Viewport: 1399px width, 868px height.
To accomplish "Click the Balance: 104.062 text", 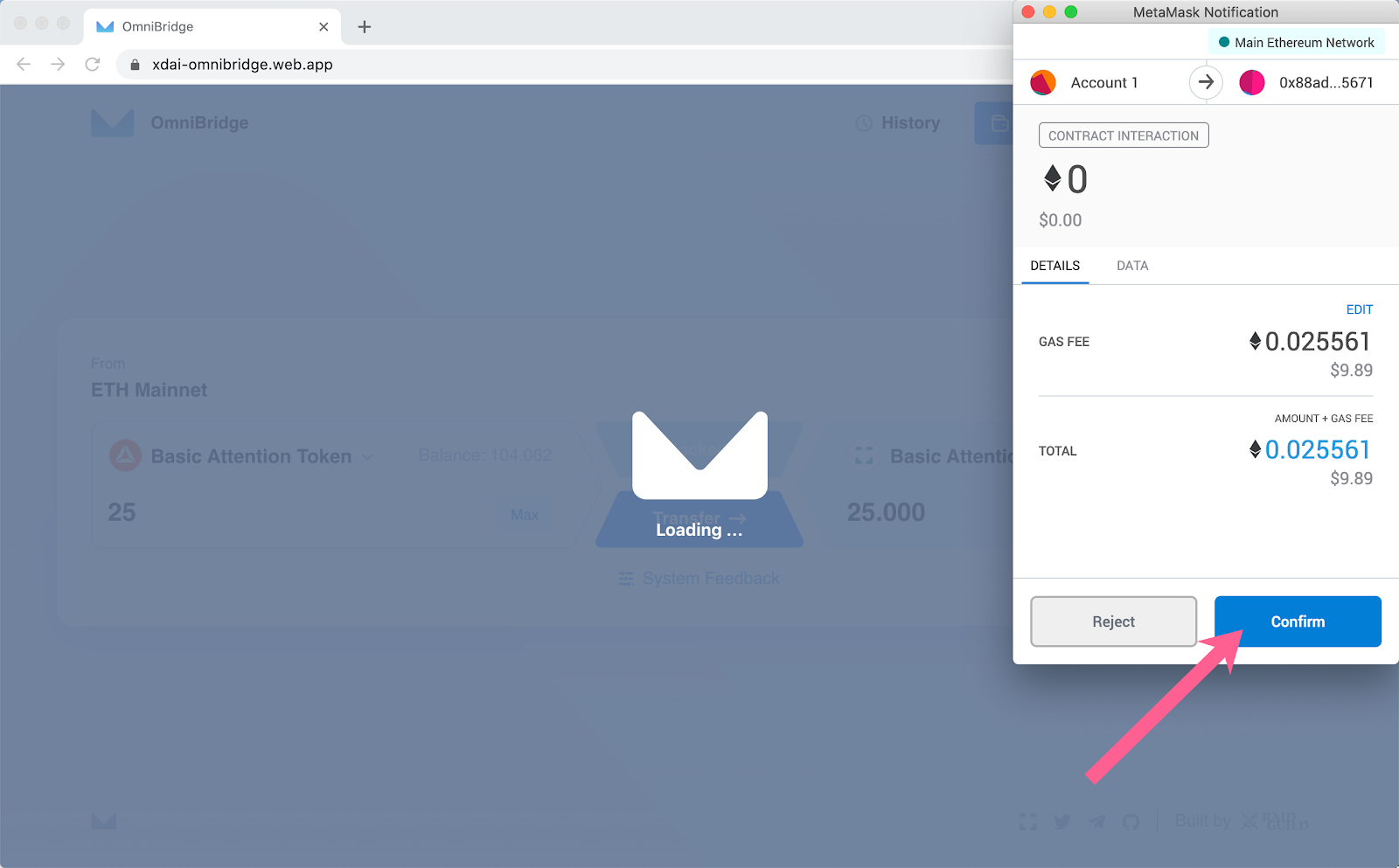I will click(x=485, y=455).
